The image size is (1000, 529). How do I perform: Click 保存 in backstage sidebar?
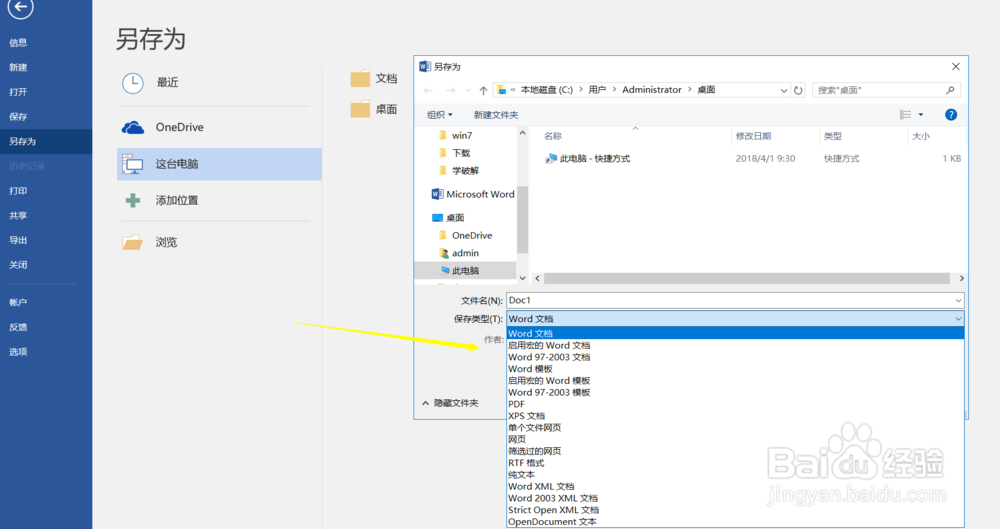(x=18, y=117)
